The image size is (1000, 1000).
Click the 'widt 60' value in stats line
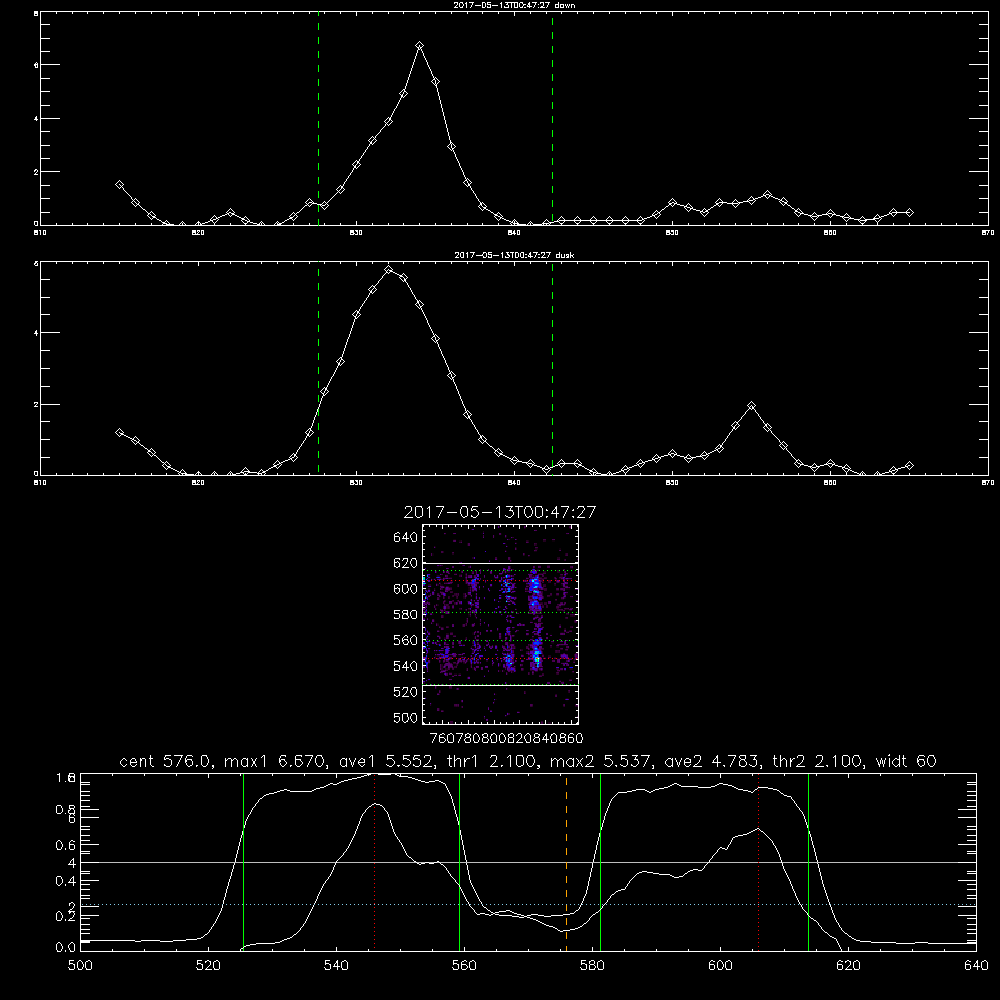[906, 761]
